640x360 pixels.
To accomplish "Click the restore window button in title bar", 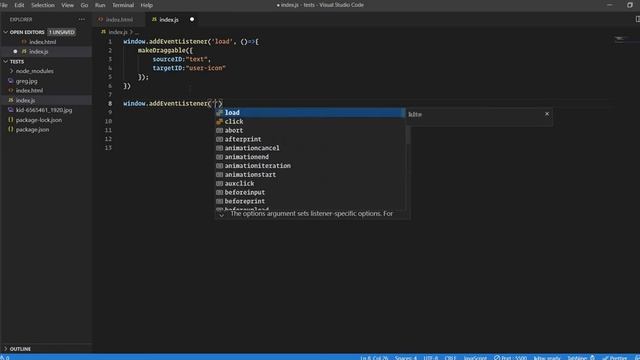I will tap(630, 5).
